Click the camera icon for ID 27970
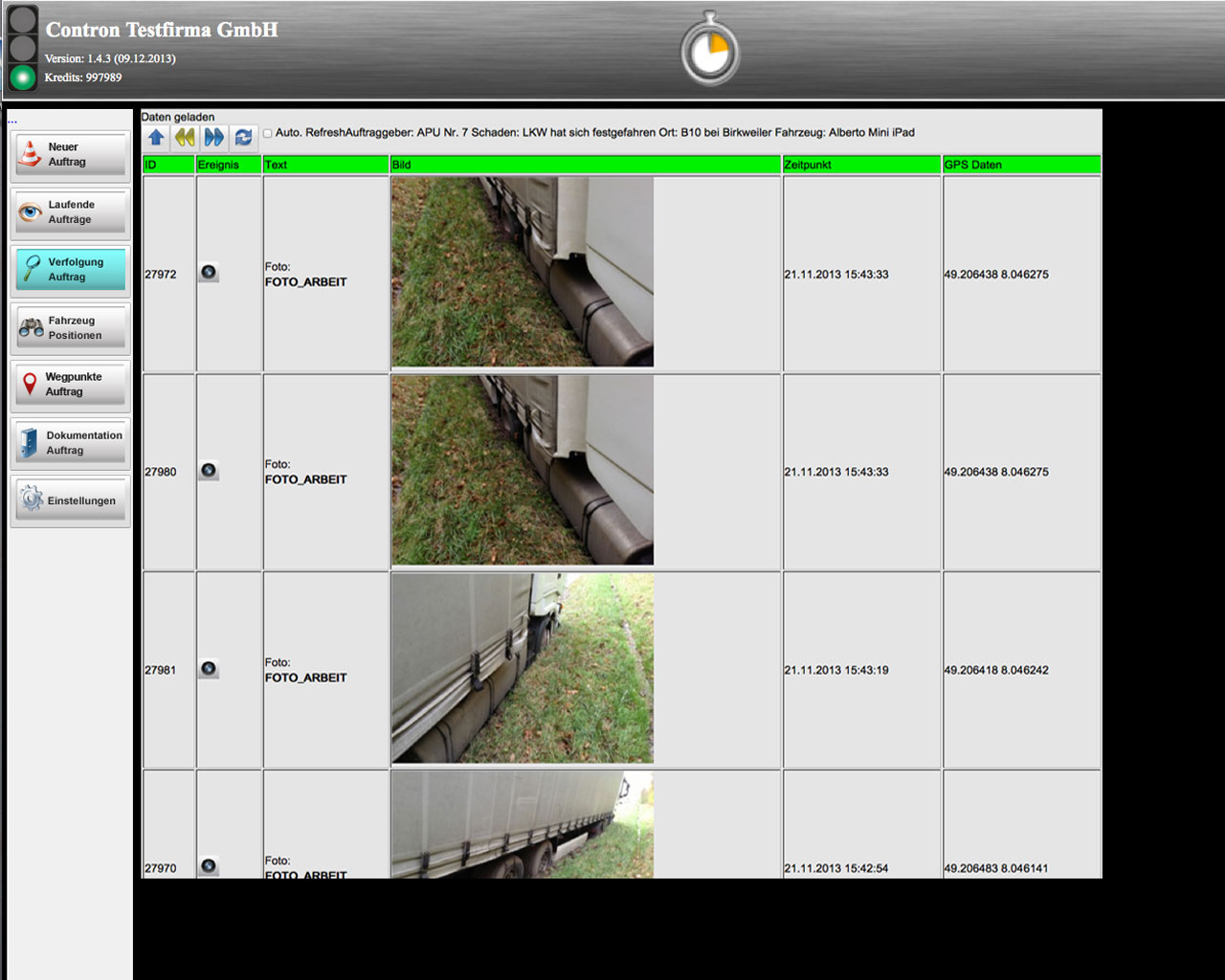Screen dimensions: 1225x980 [x=209, y=866]
